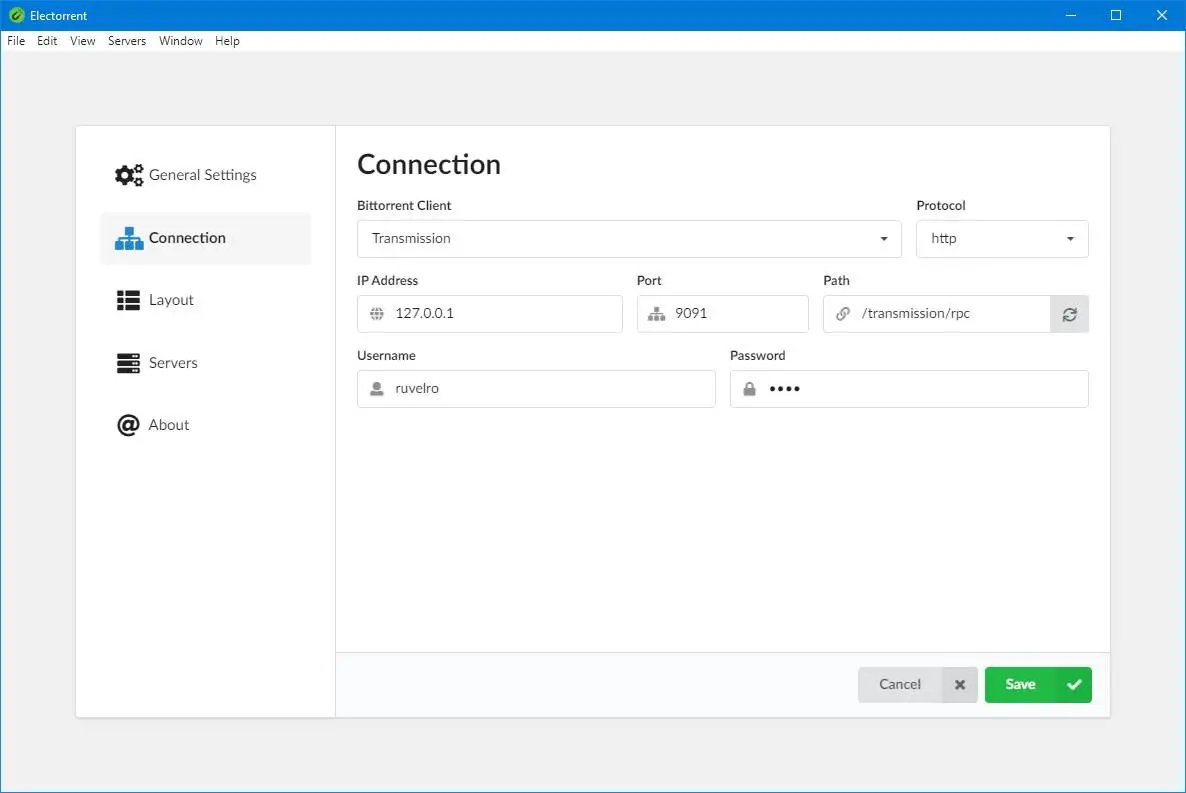Click the Cancel button
This screenshot has height=793, width=1186.
coord(917,685)
